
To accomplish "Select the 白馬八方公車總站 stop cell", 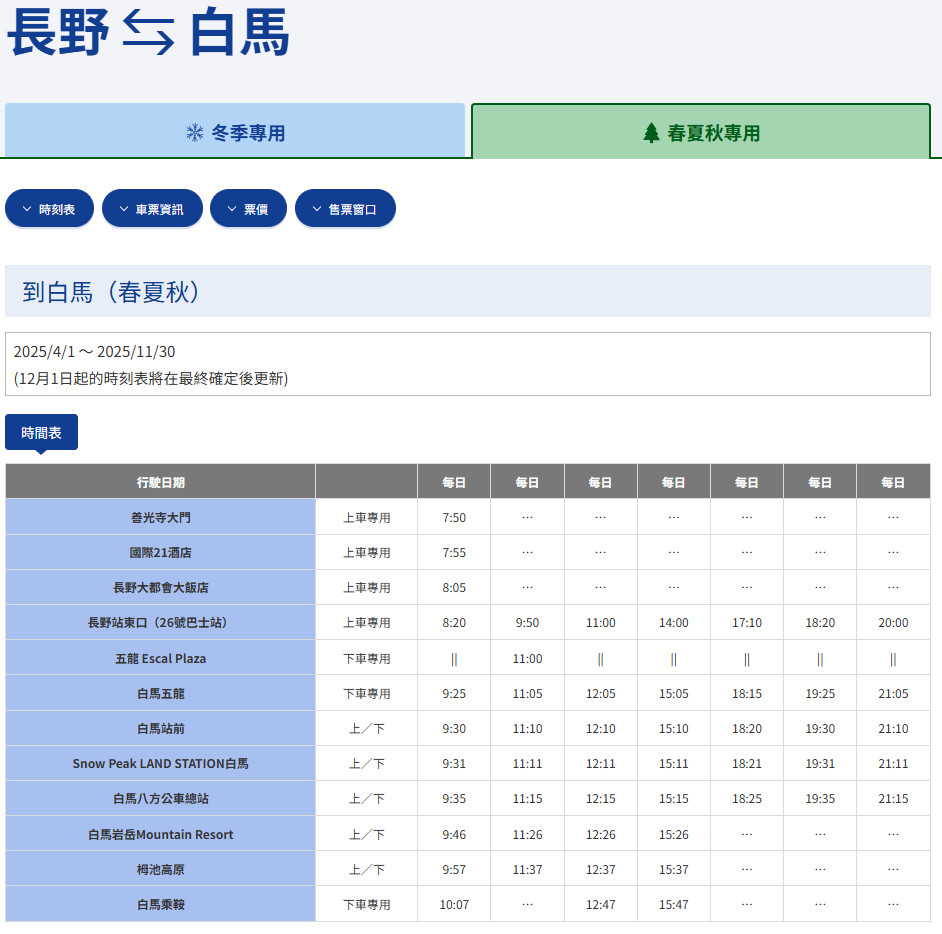I will click(x=160, y=799).
